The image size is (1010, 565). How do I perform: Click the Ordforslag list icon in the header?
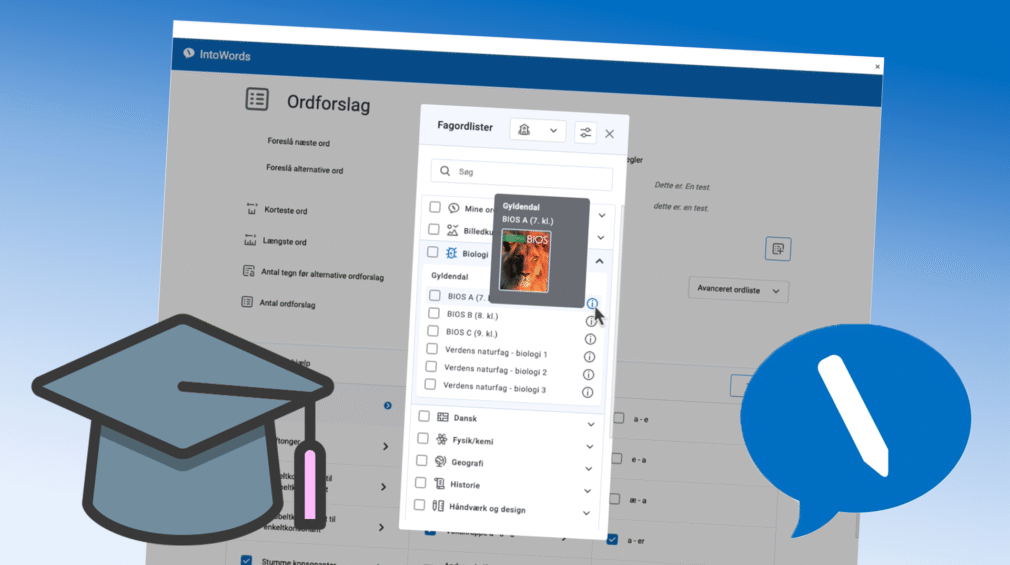point(257,99)
